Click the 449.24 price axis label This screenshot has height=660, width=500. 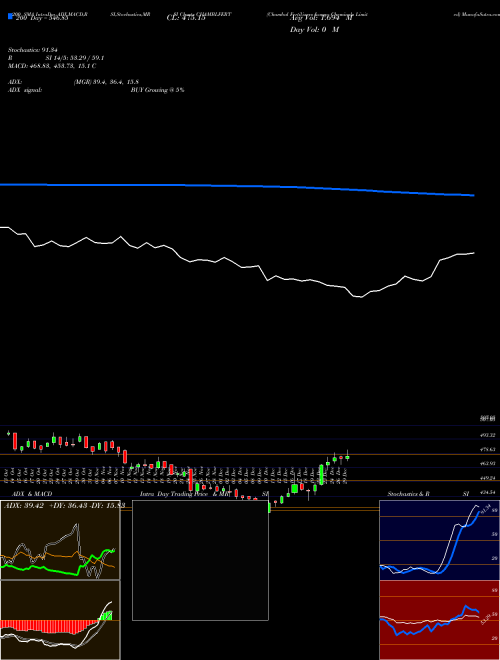(488, 478)
